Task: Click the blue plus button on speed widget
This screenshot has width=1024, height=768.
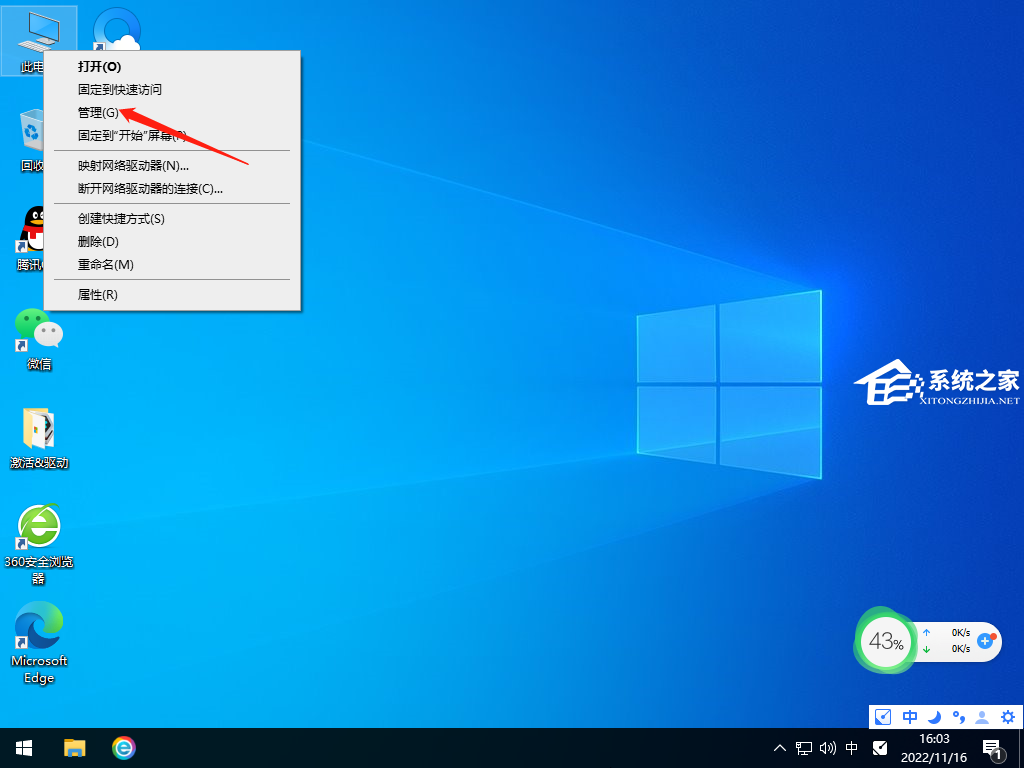Action: [x=986, y=640]
